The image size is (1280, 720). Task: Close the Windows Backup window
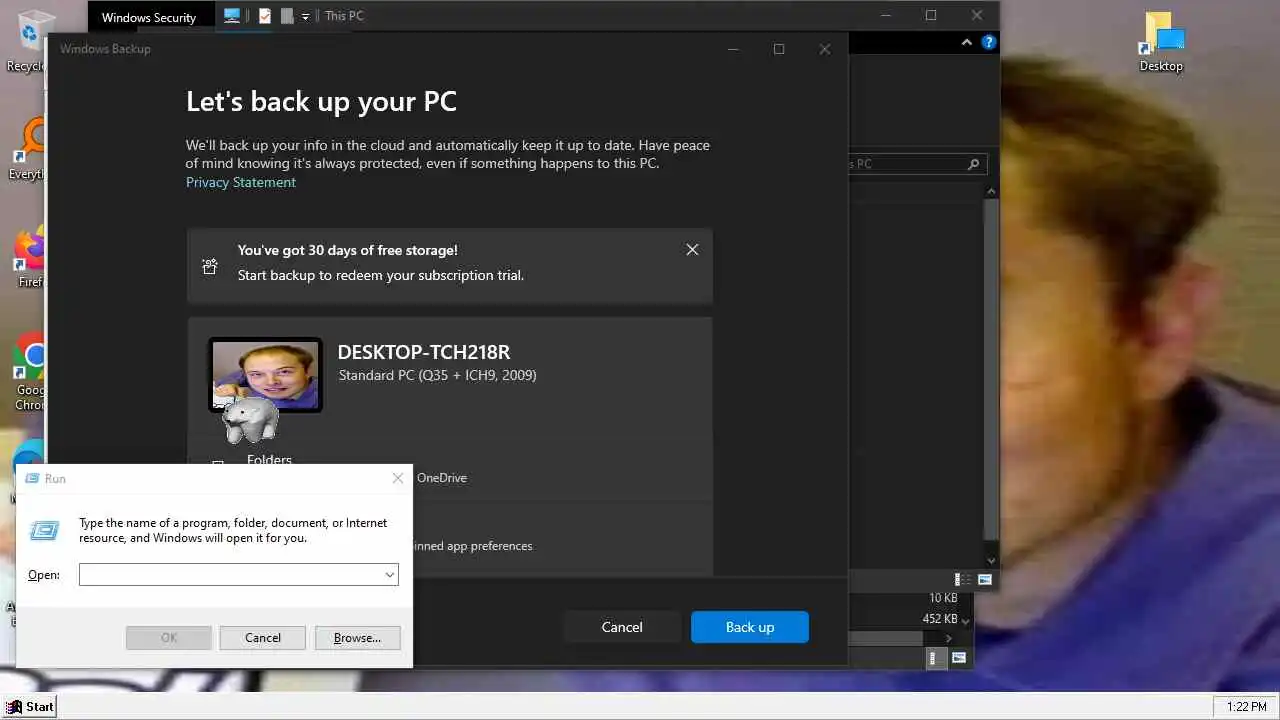click(x=825, y=49)
